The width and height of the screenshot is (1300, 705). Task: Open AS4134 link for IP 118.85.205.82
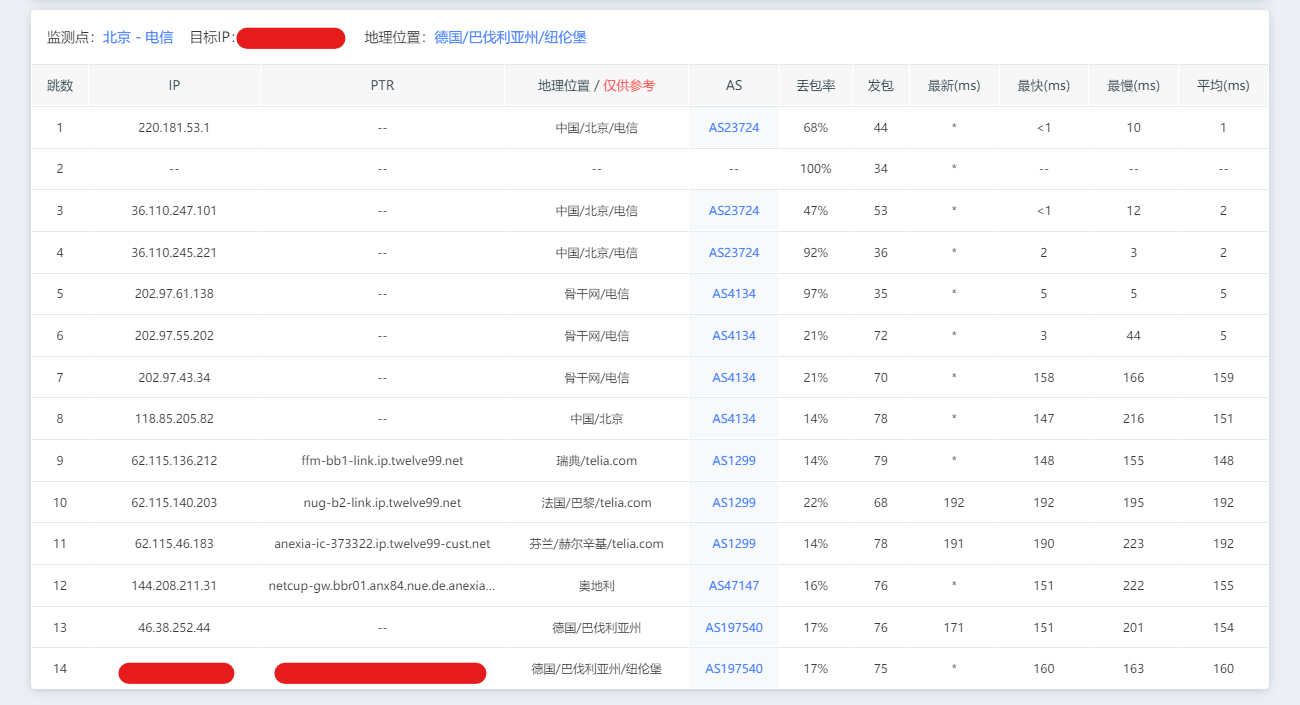tap(734, 419)
